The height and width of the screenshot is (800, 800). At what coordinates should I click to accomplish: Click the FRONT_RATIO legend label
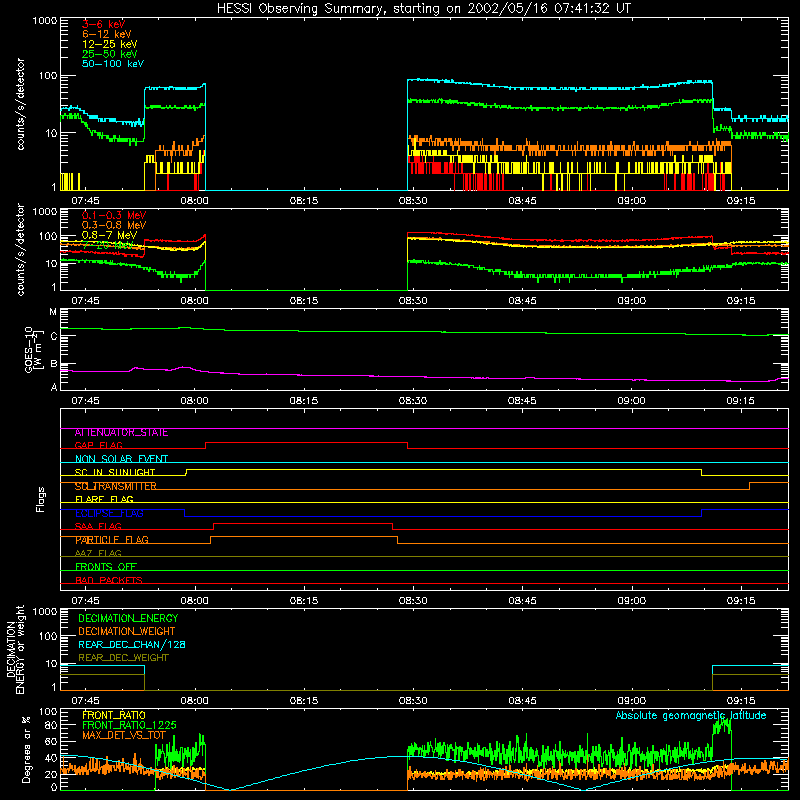click(x=114, y=715)
